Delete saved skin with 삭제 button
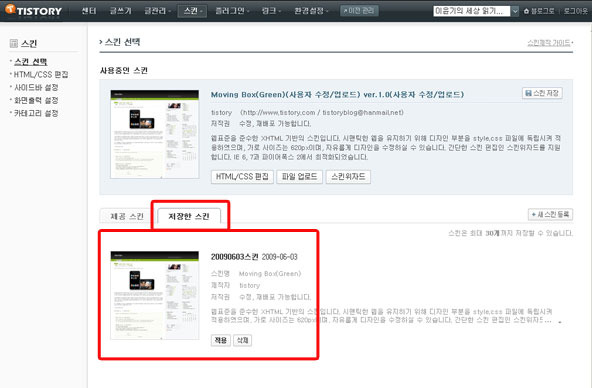This screenshot has height=388, width=592. point(242,340)
